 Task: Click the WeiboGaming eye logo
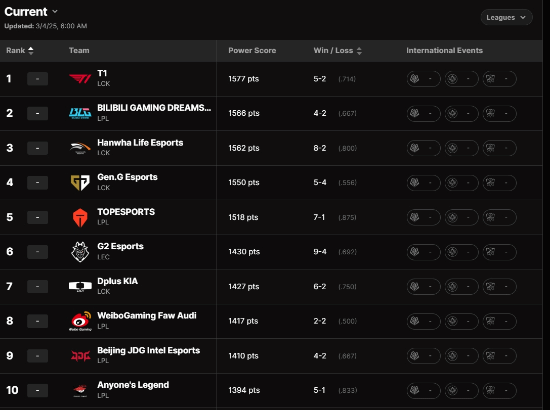(x=80, y=321)
